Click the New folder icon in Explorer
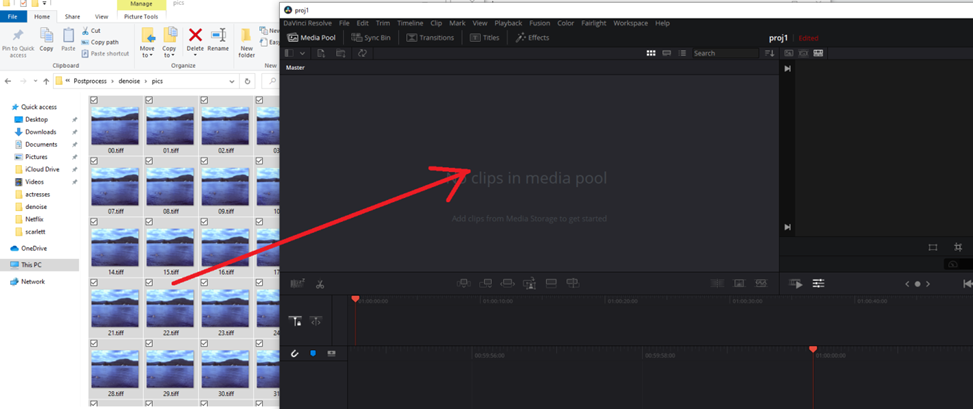The width and height of the screenshot is (973, 409). [247, 43]
